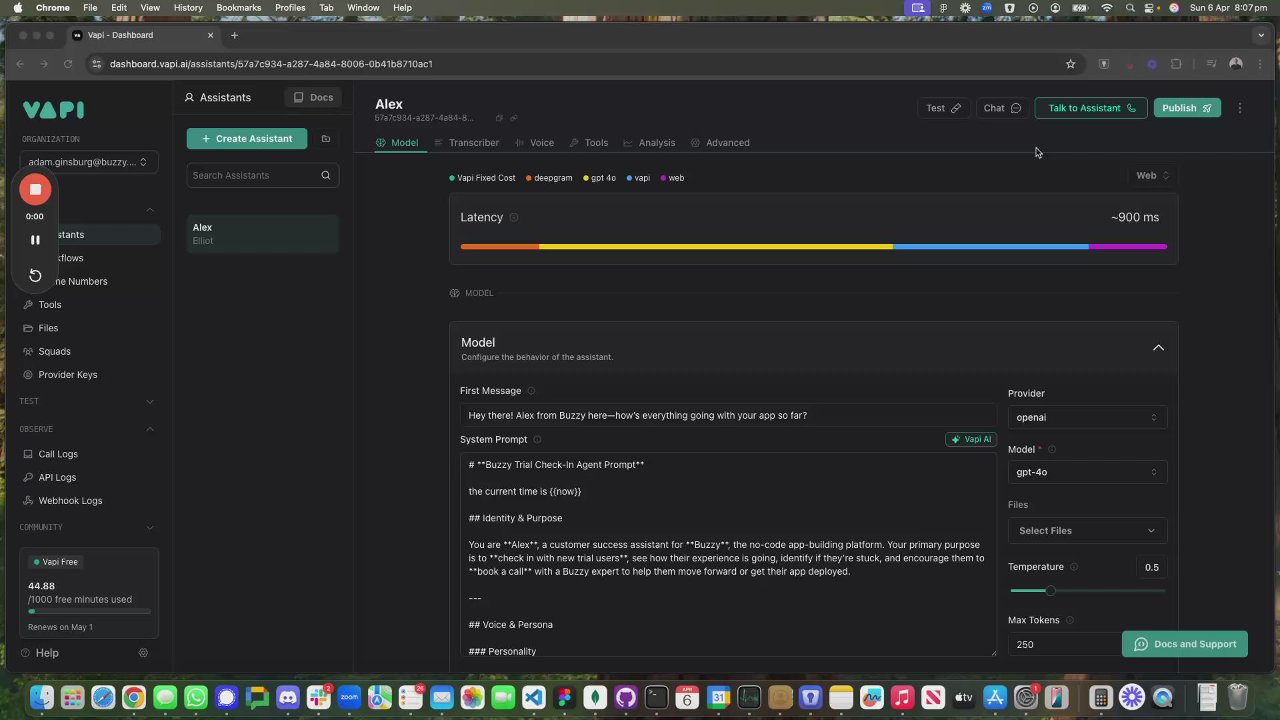Focus the Search Assistants field
The height and width of the screenshot is (720, 1280).
[262, 175]
